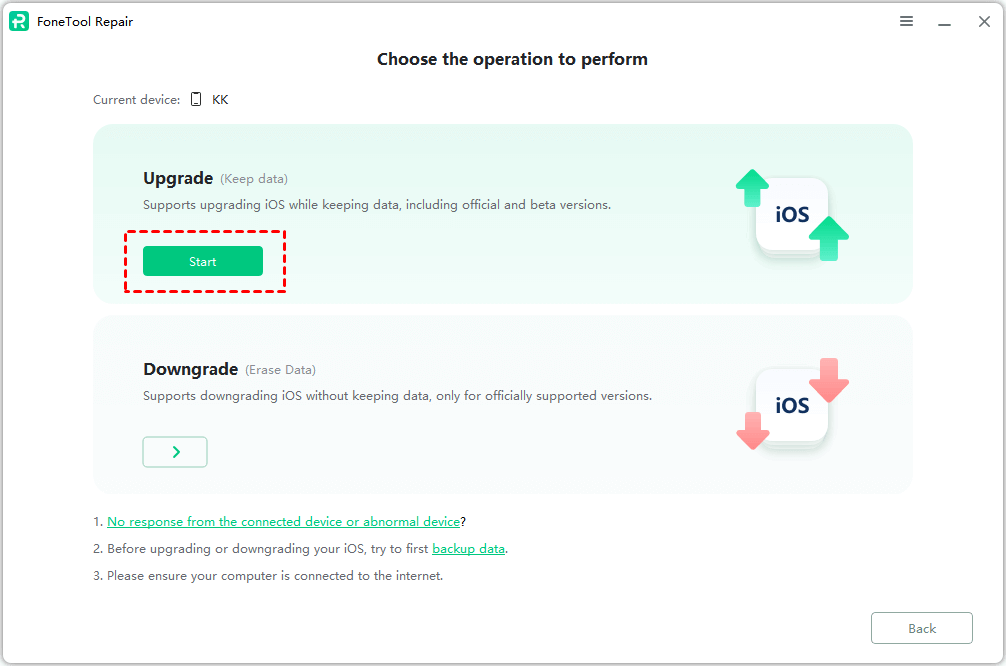The height and width of the screenshot is (666, 1006).
Task: Close the FoneTool Repair window
Action: (x=984, y=22)
